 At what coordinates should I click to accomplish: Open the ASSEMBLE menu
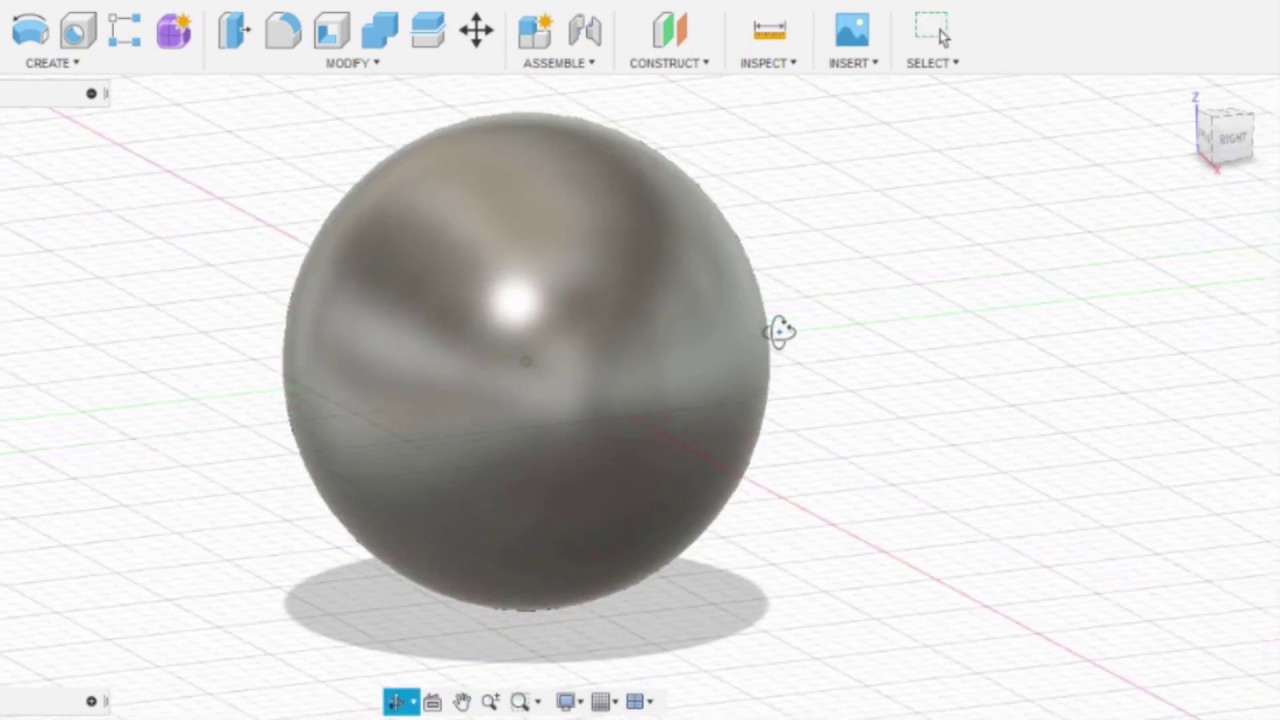tap(559, 63)
